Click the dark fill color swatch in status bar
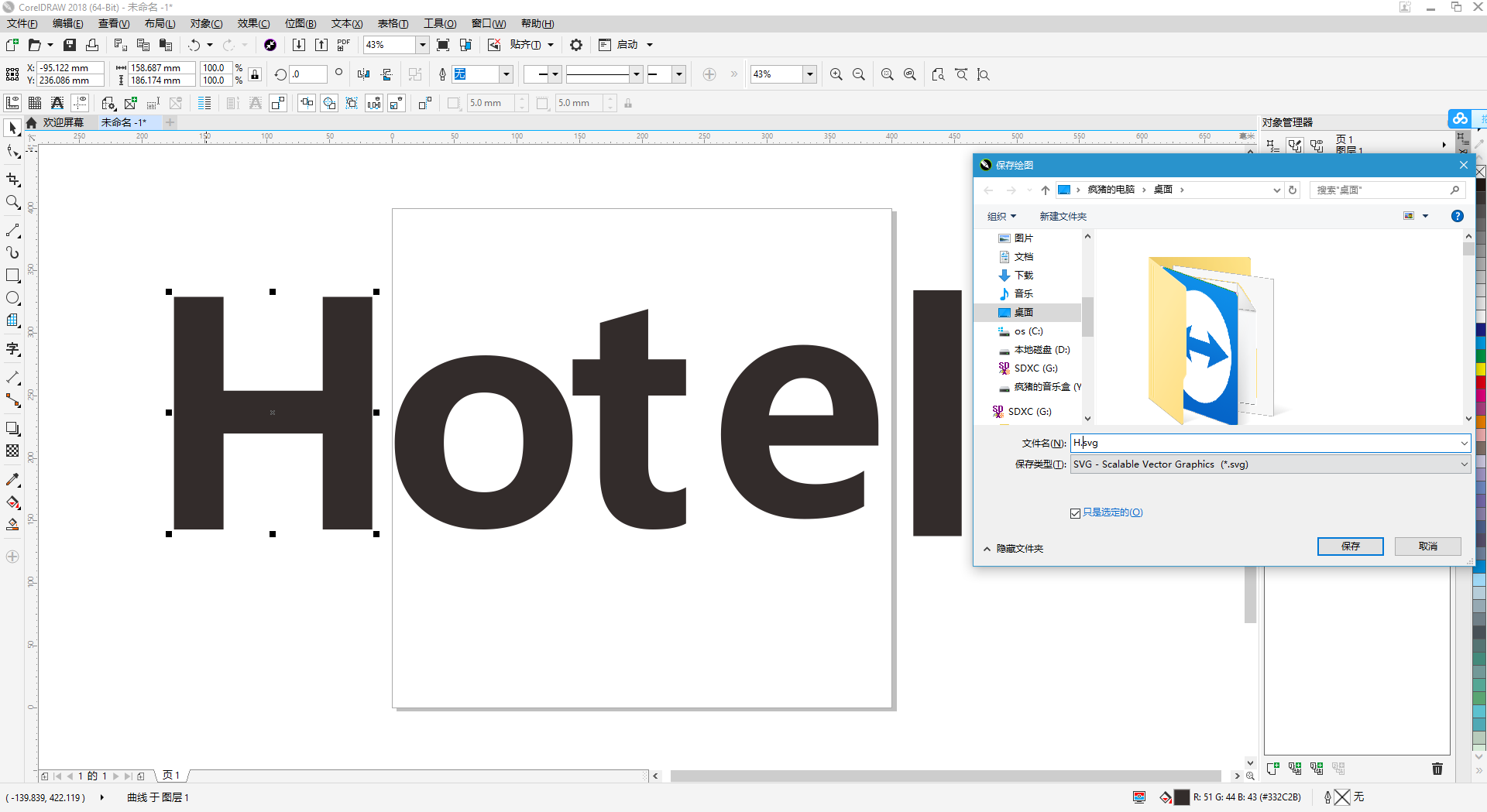This screenshot has height=812, width=1487. [x=1181, y=797]
